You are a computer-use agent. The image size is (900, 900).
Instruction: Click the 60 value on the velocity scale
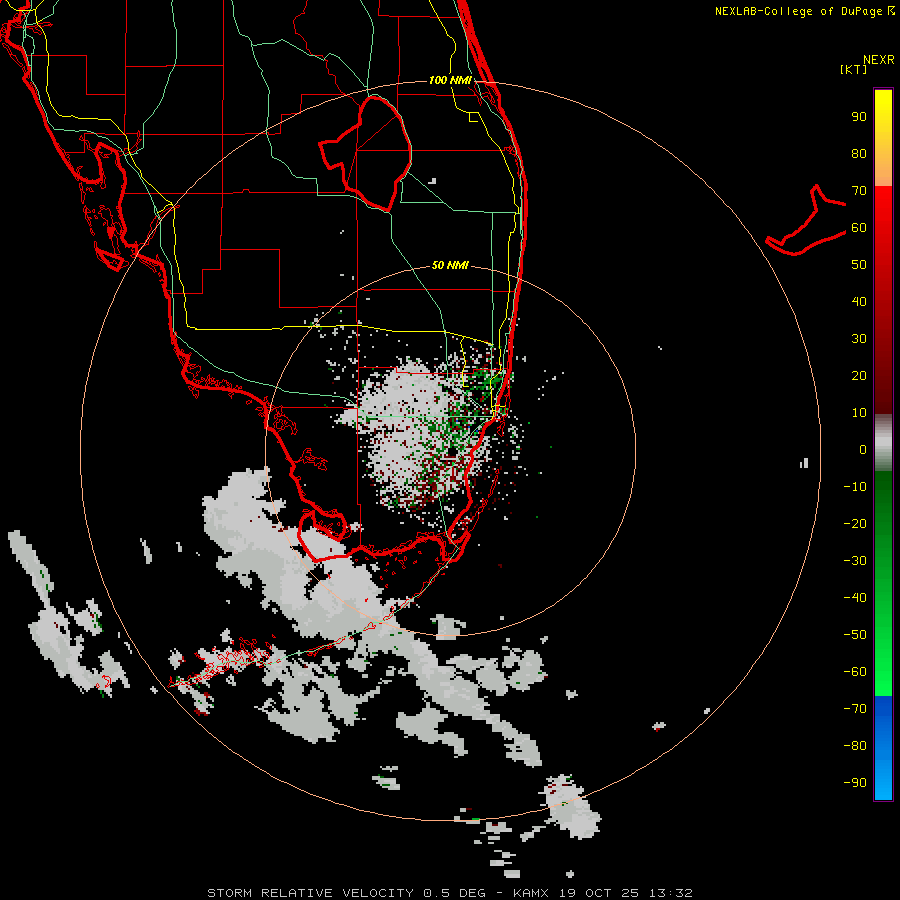pyautogui.click(x=859, y=227)
